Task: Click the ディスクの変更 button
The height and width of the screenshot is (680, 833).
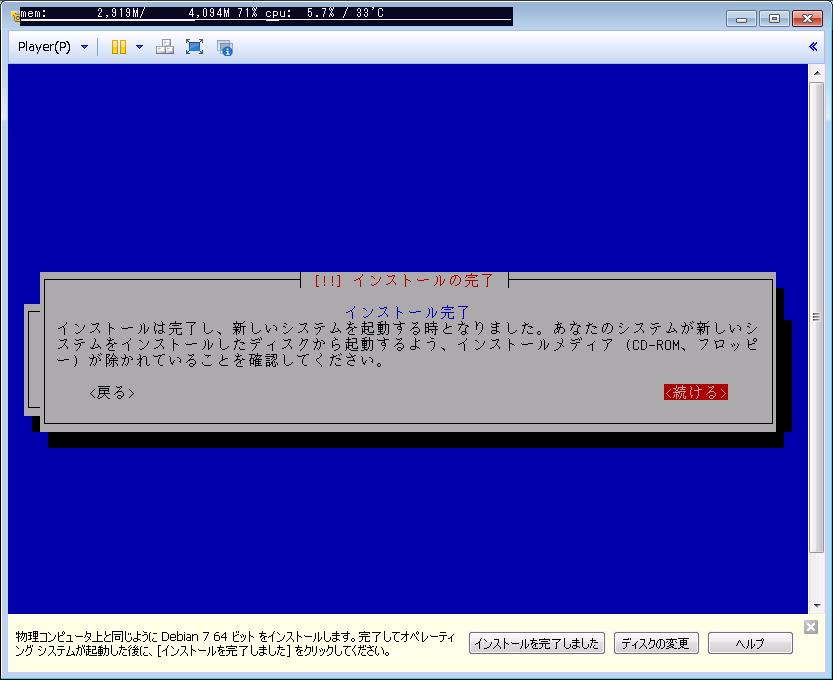Action: pyautogui.click(x=656, y=643)
